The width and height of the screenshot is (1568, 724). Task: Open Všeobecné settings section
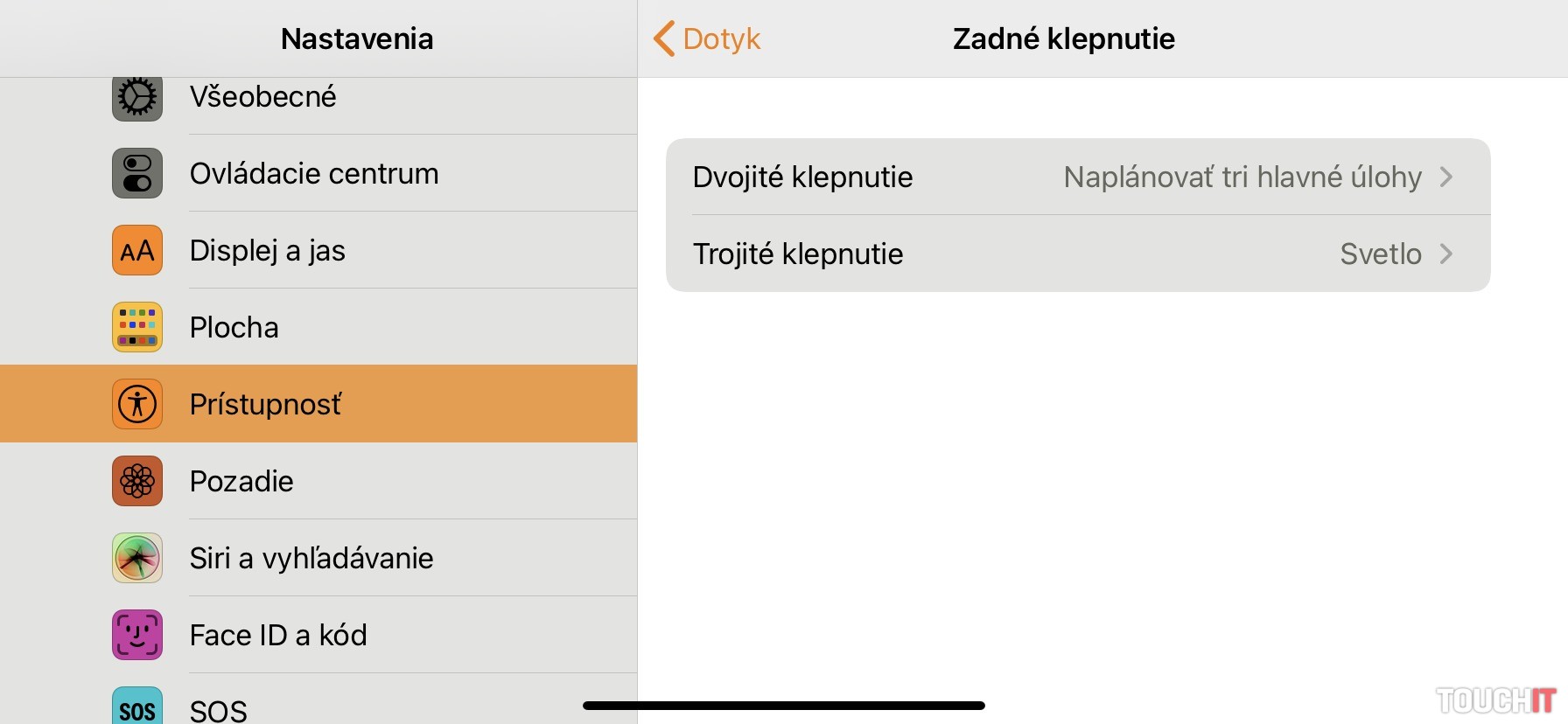click(263, 96)
